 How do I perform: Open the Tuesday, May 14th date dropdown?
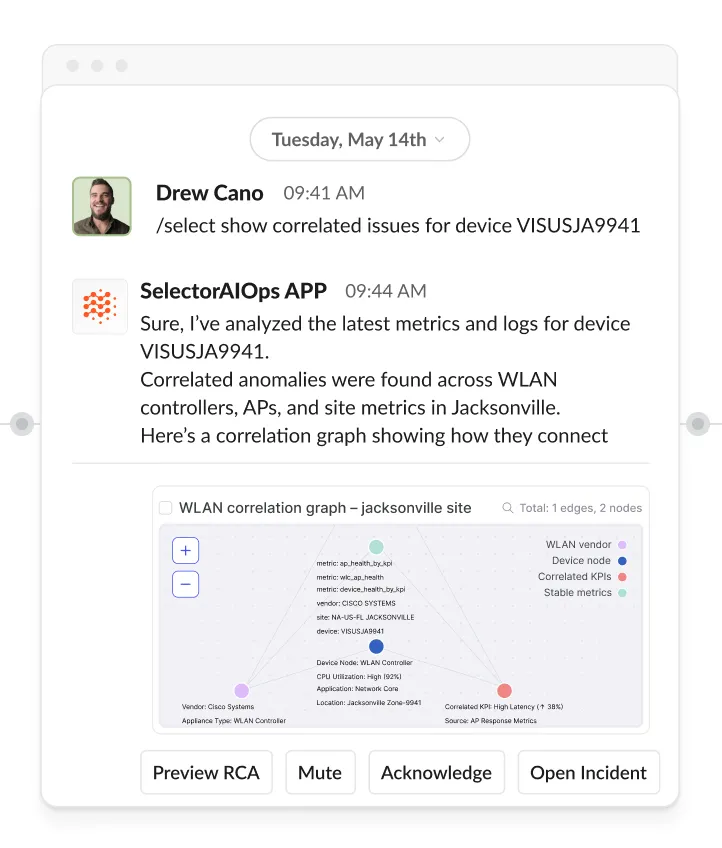(x=359, y=140)
